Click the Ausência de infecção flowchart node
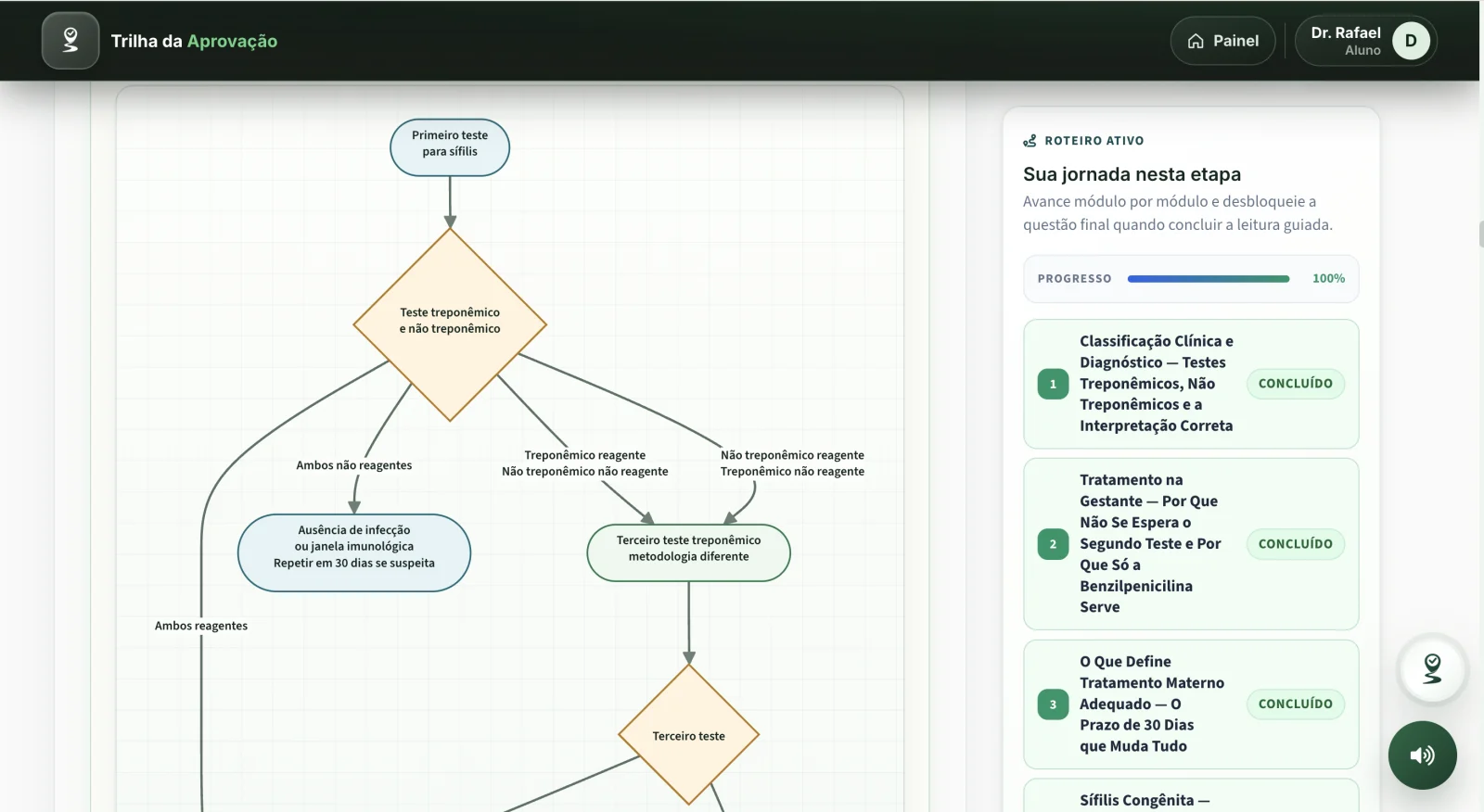Viewport: 1484px width, 812px height. 354,552
